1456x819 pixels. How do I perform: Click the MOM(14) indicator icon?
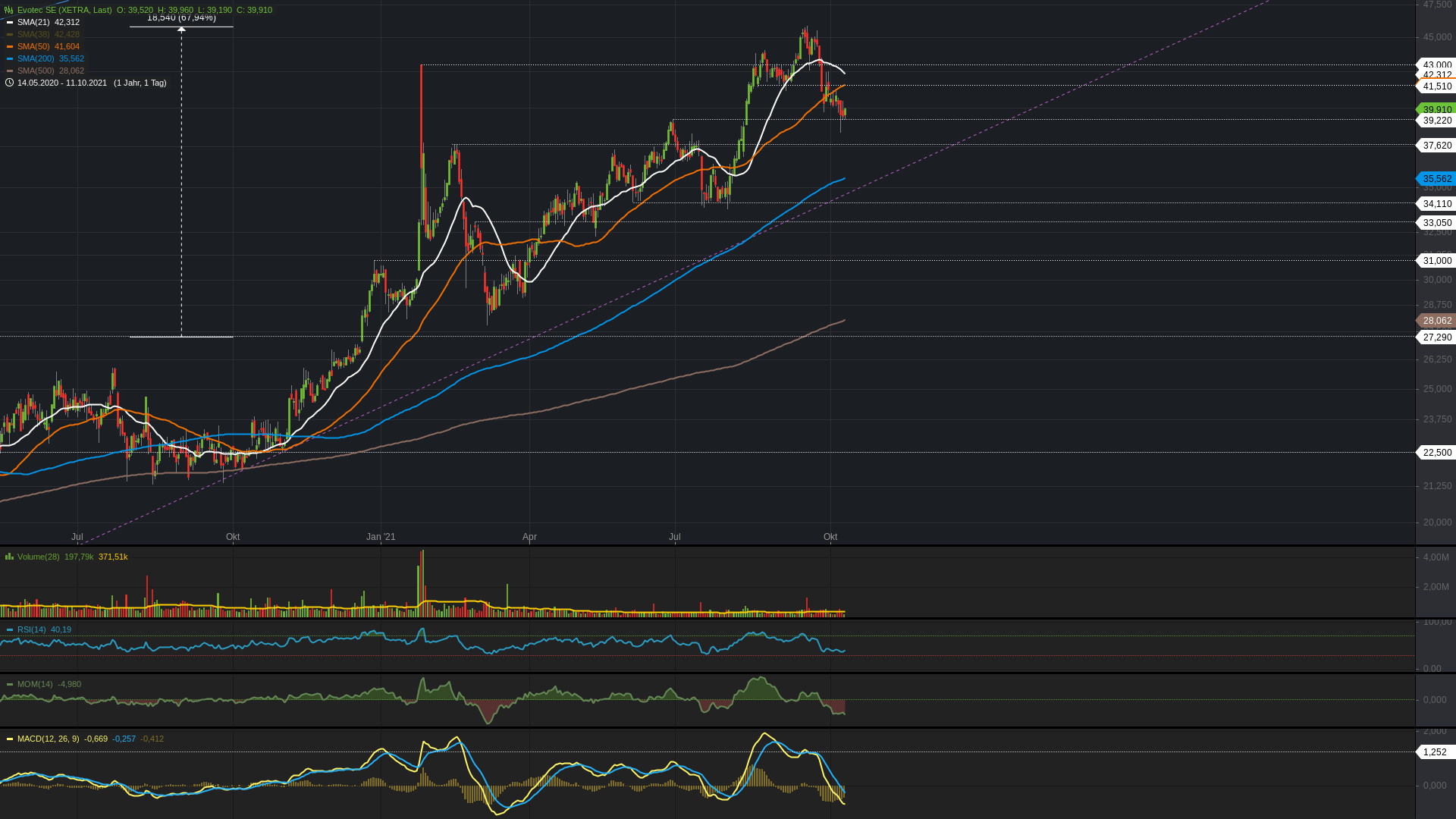click(10, 684)
